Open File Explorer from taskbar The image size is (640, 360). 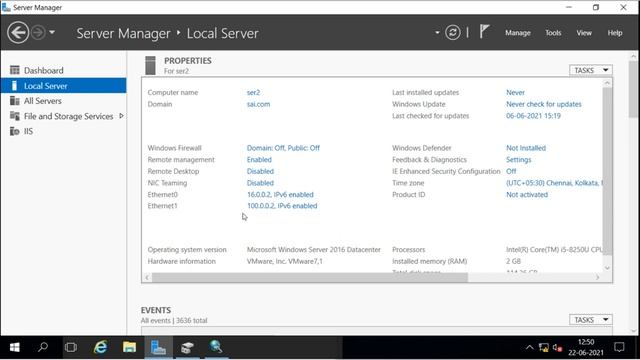click(129, 347)
